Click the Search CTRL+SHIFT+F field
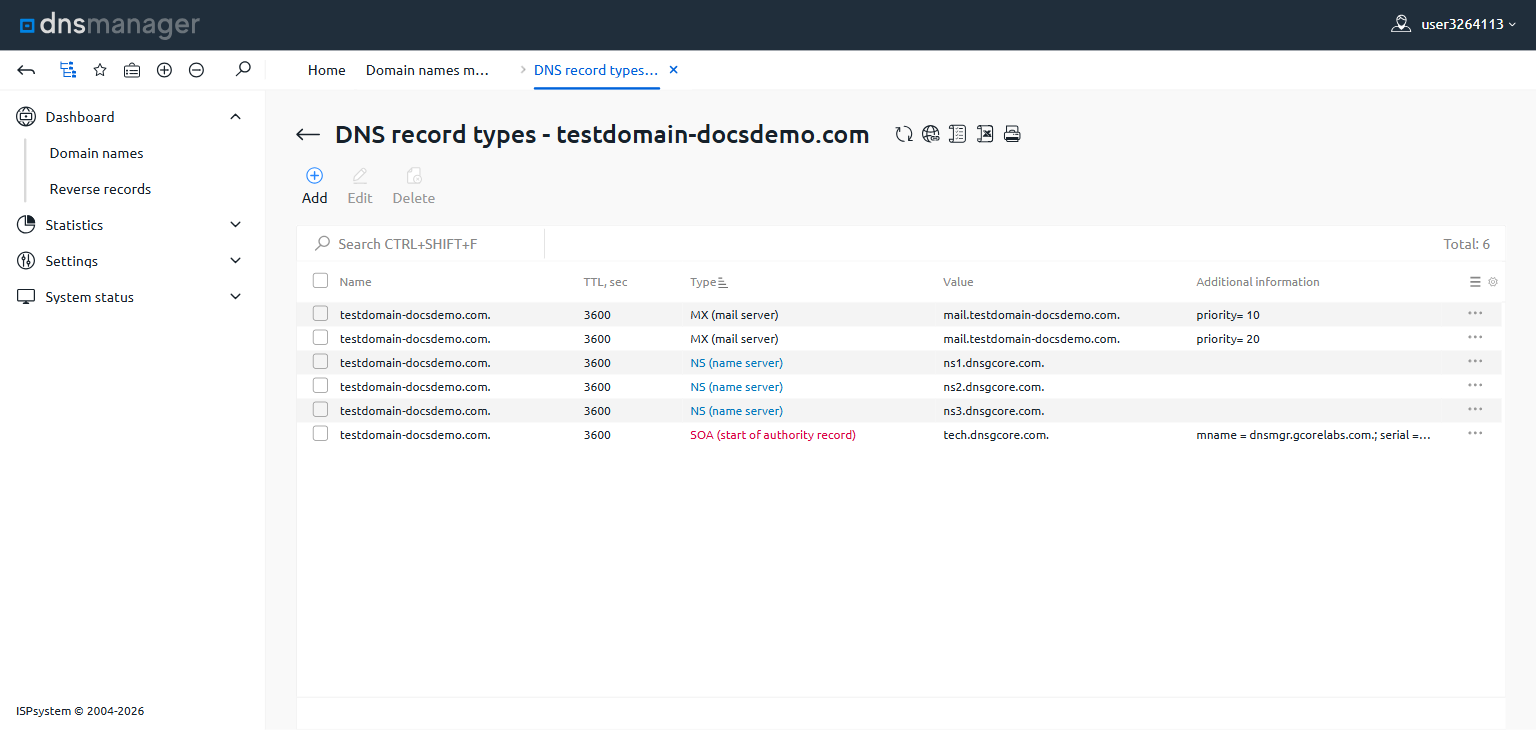The image size is (1536, 730). click(421, 244)
